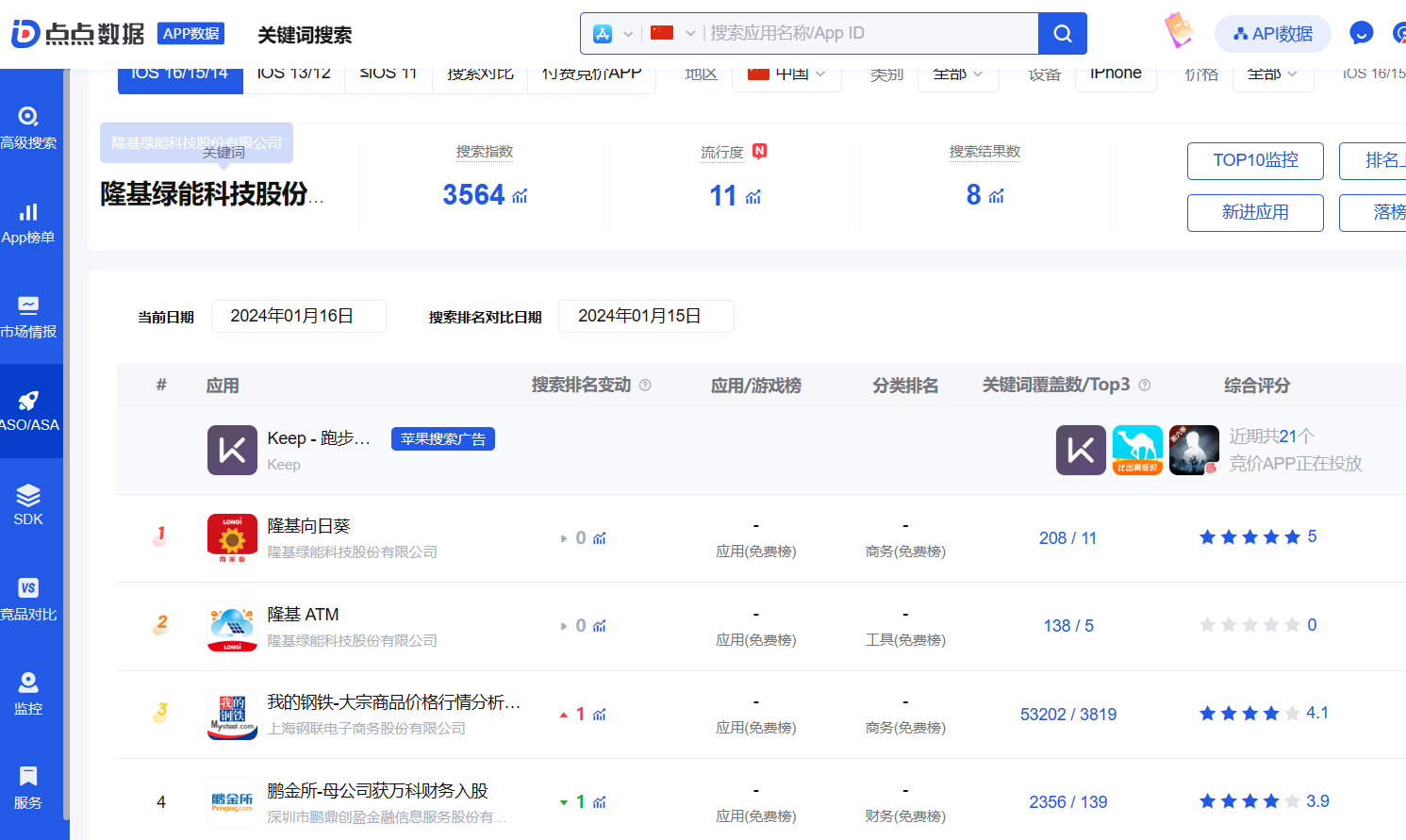1406x840 pixels.
Task: Click the Keep - 跑步 ad app name
Action: [x=319, y=438]
